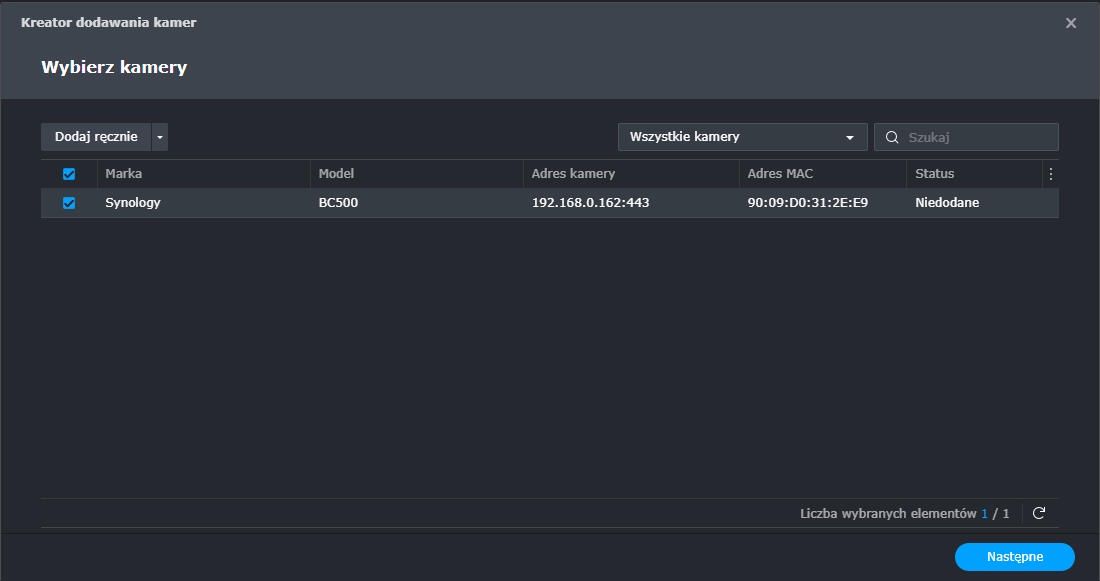The image size is (1100, 581).
Task: Click the Następne button
Action: click(1014, 556)
